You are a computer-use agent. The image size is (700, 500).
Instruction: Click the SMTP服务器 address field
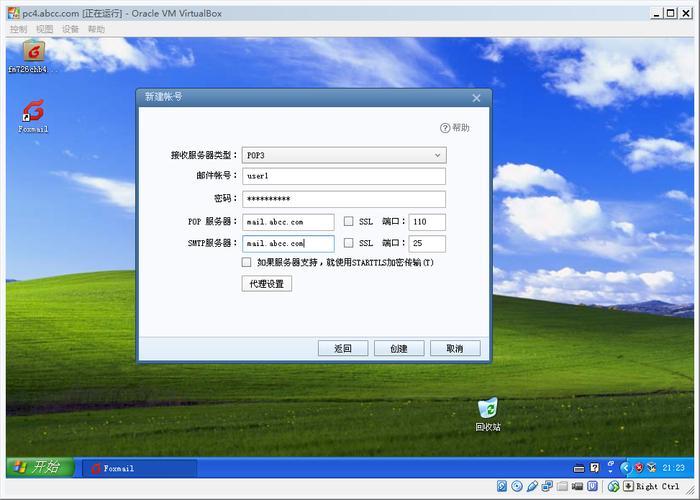click(288, 243)
